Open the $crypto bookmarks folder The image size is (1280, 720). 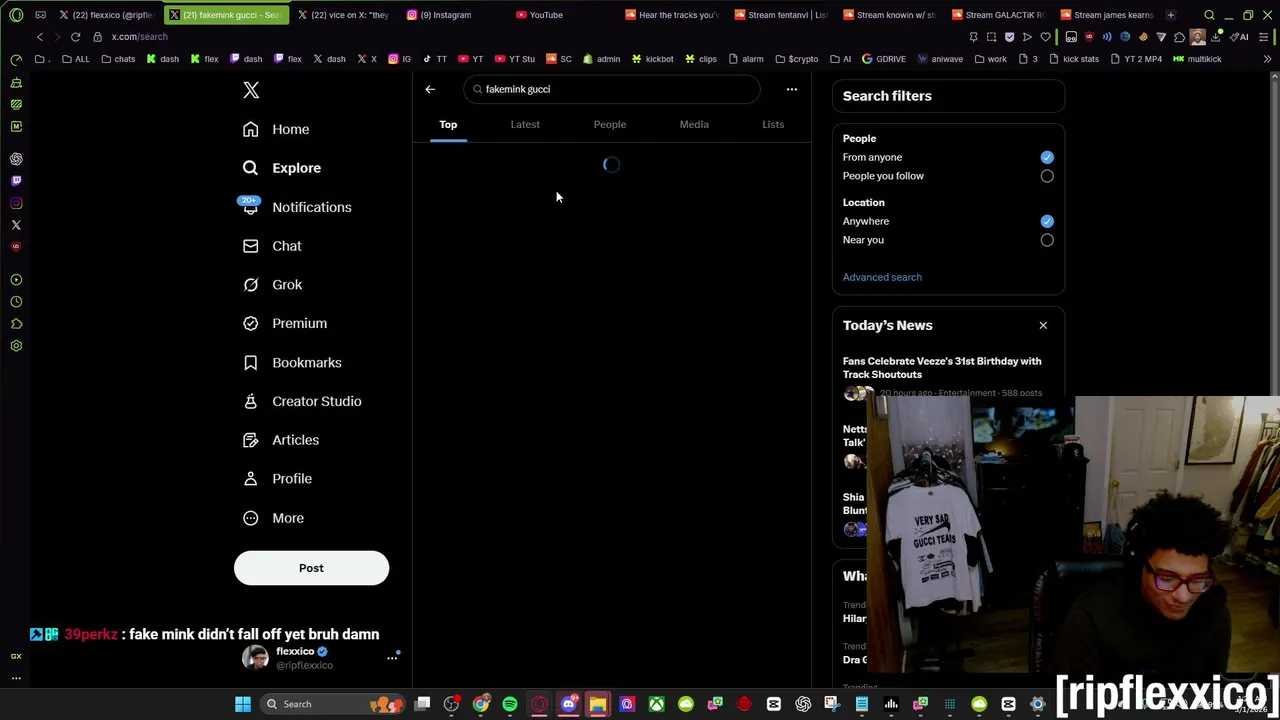796,59
